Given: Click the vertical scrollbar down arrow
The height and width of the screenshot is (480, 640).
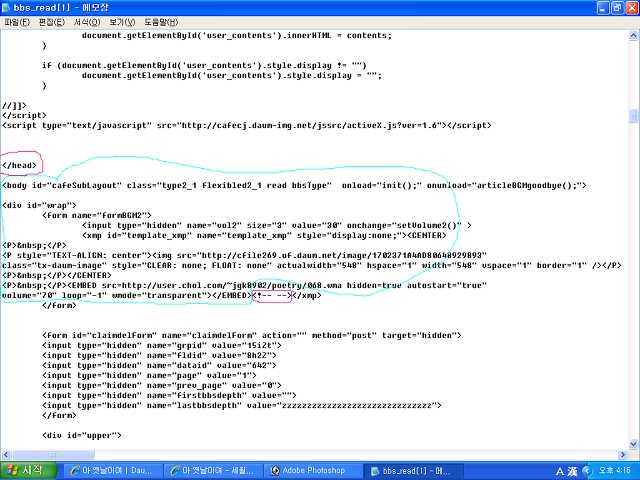Looking at the screenshot, I should (633, 444).
